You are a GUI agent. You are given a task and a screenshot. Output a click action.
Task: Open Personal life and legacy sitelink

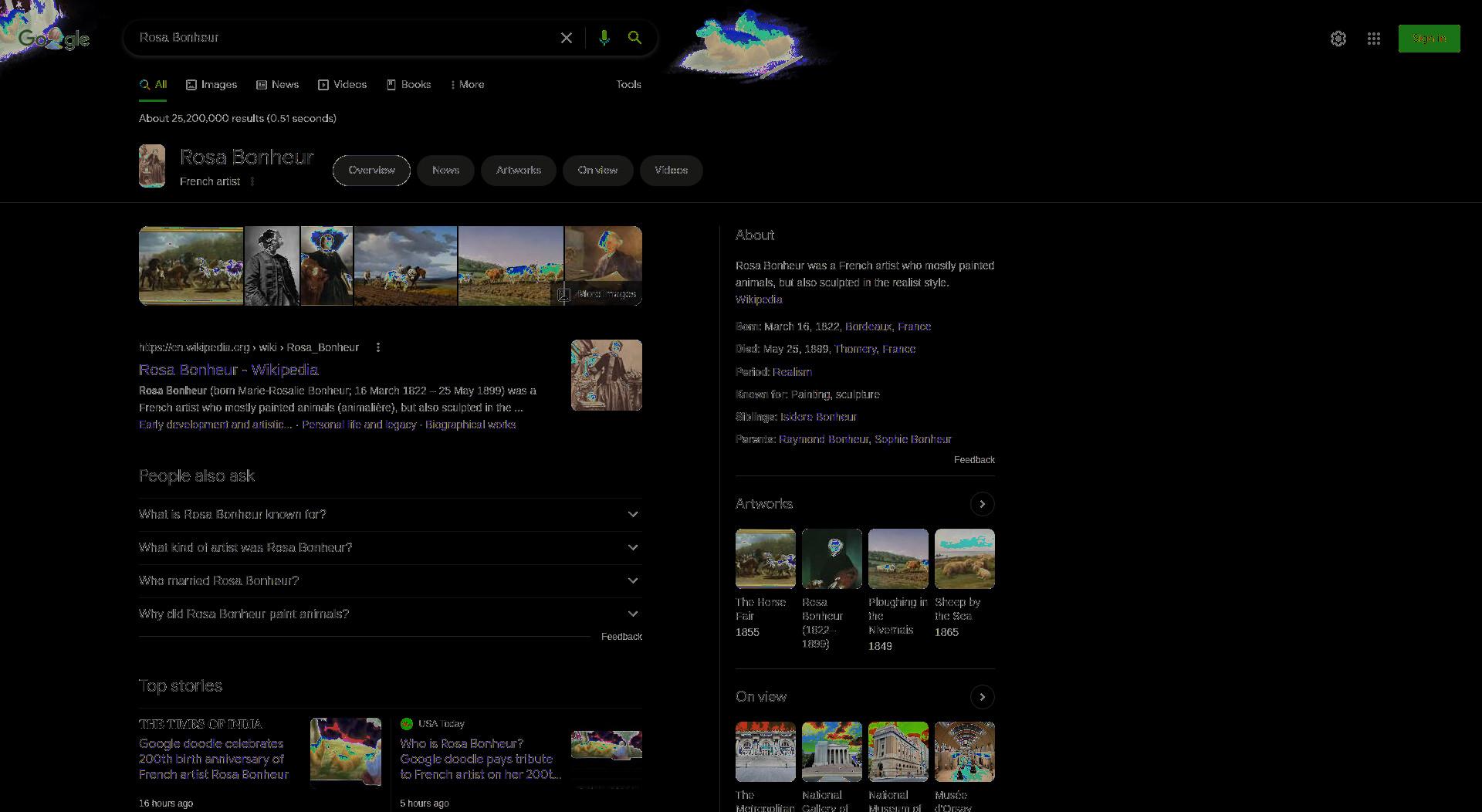click(x=359, y=425)
